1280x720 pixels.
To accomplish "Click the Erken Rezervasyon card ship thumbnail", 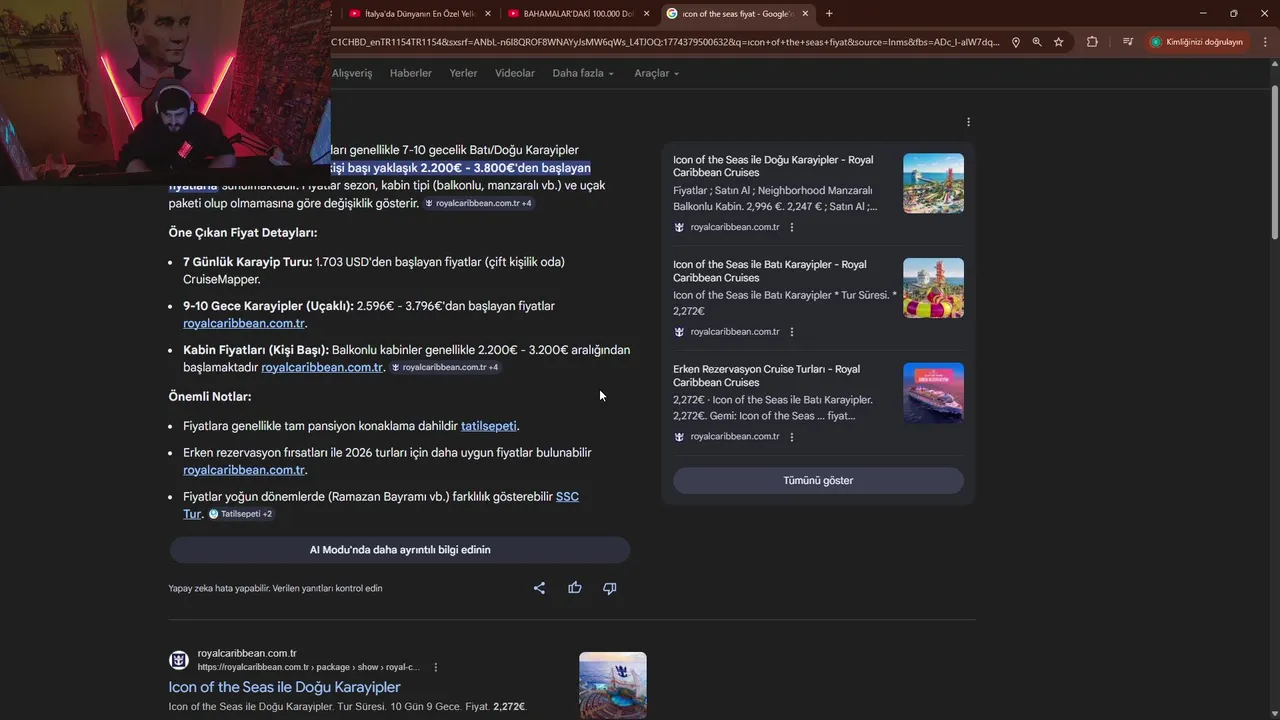I will (x=933, y=393).
